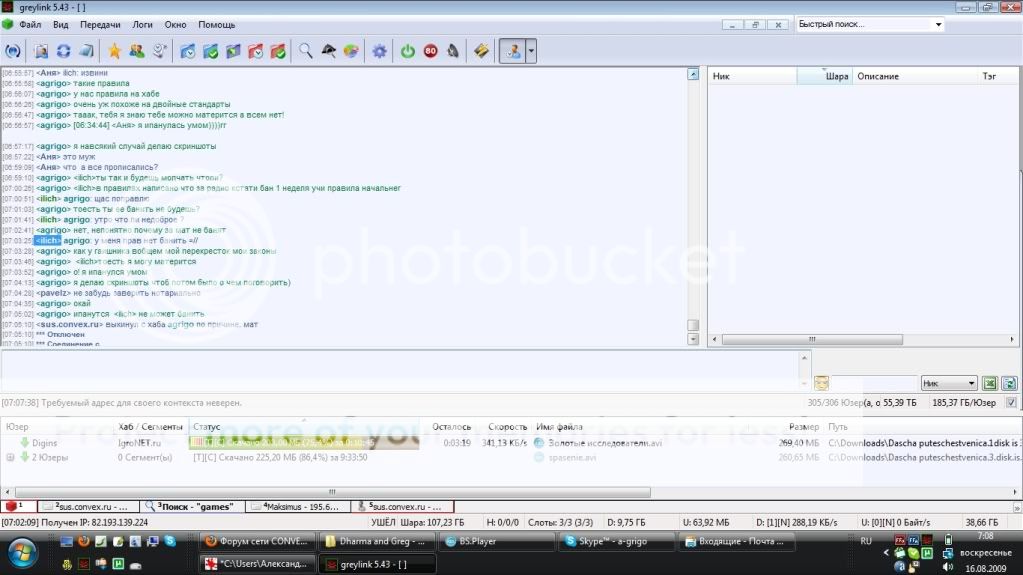Open the emoticon picker smiley icon

pyautogui.click(x=821, y=383)
